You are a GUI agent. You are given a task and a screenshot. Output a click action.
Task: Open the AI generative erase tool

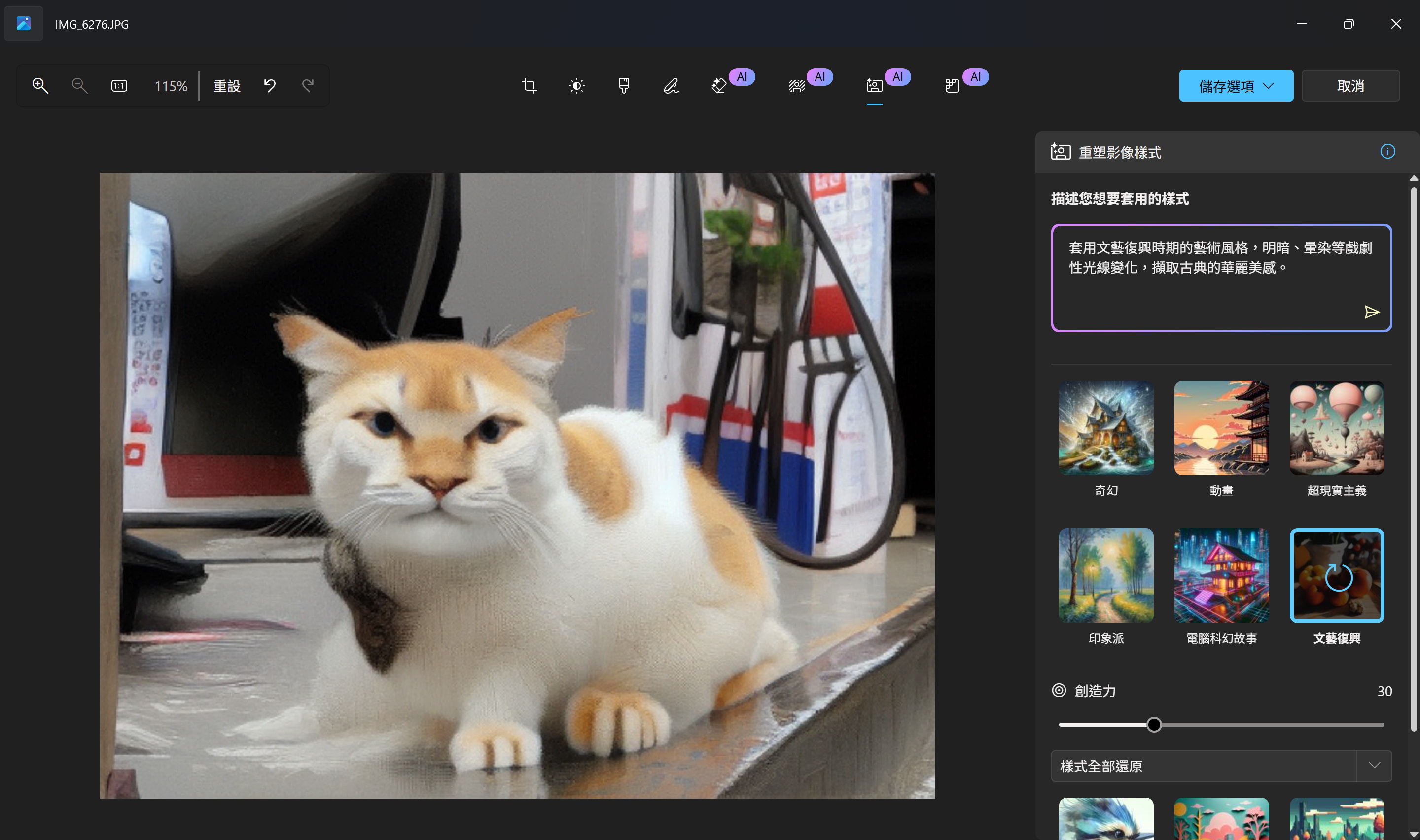click(x=719, y=86)
